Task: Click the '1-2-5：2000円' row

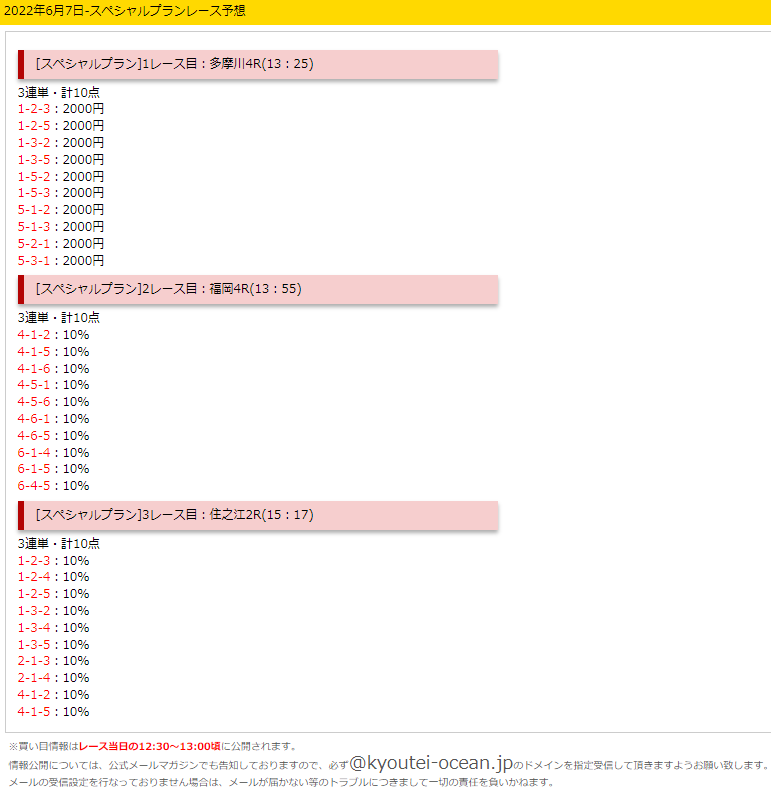Action: point(61,125)
